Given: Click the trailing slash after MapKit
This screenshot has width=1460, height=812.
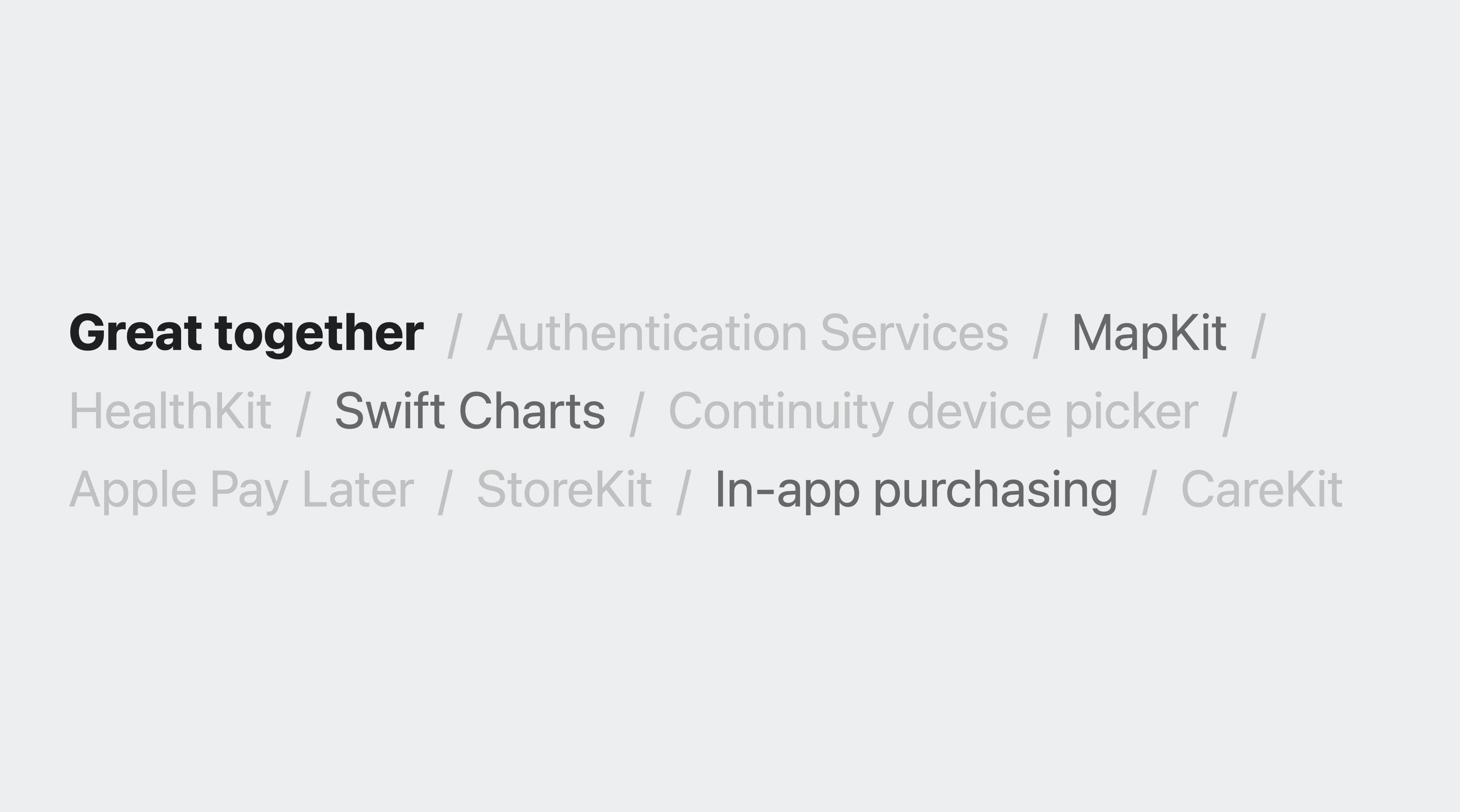Looking at the screenshot, I should click(x=1258, y=335).
